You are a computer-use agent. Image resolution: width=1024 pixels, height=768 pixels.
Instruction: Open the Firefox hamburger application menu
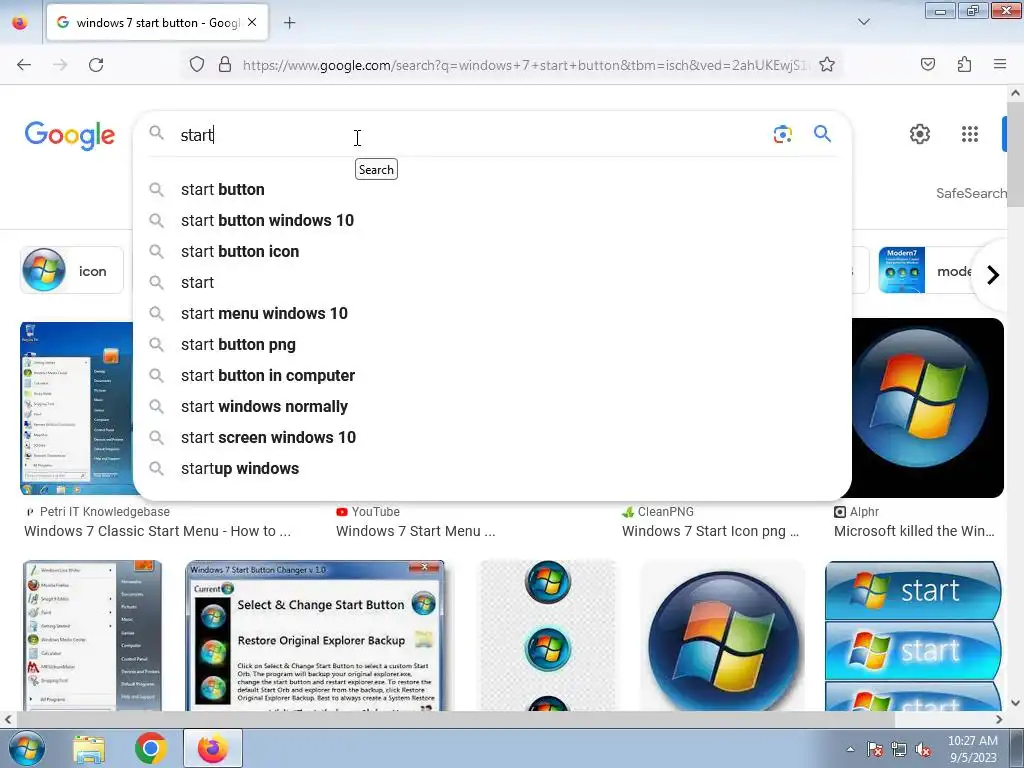(x=1000, y=64)
